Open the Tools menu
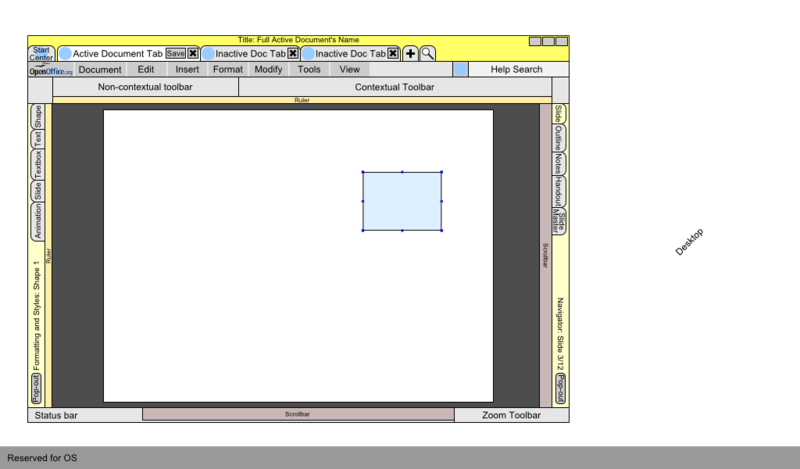The height and width of the screenshot is (469, 800). [x=309, y=70]
